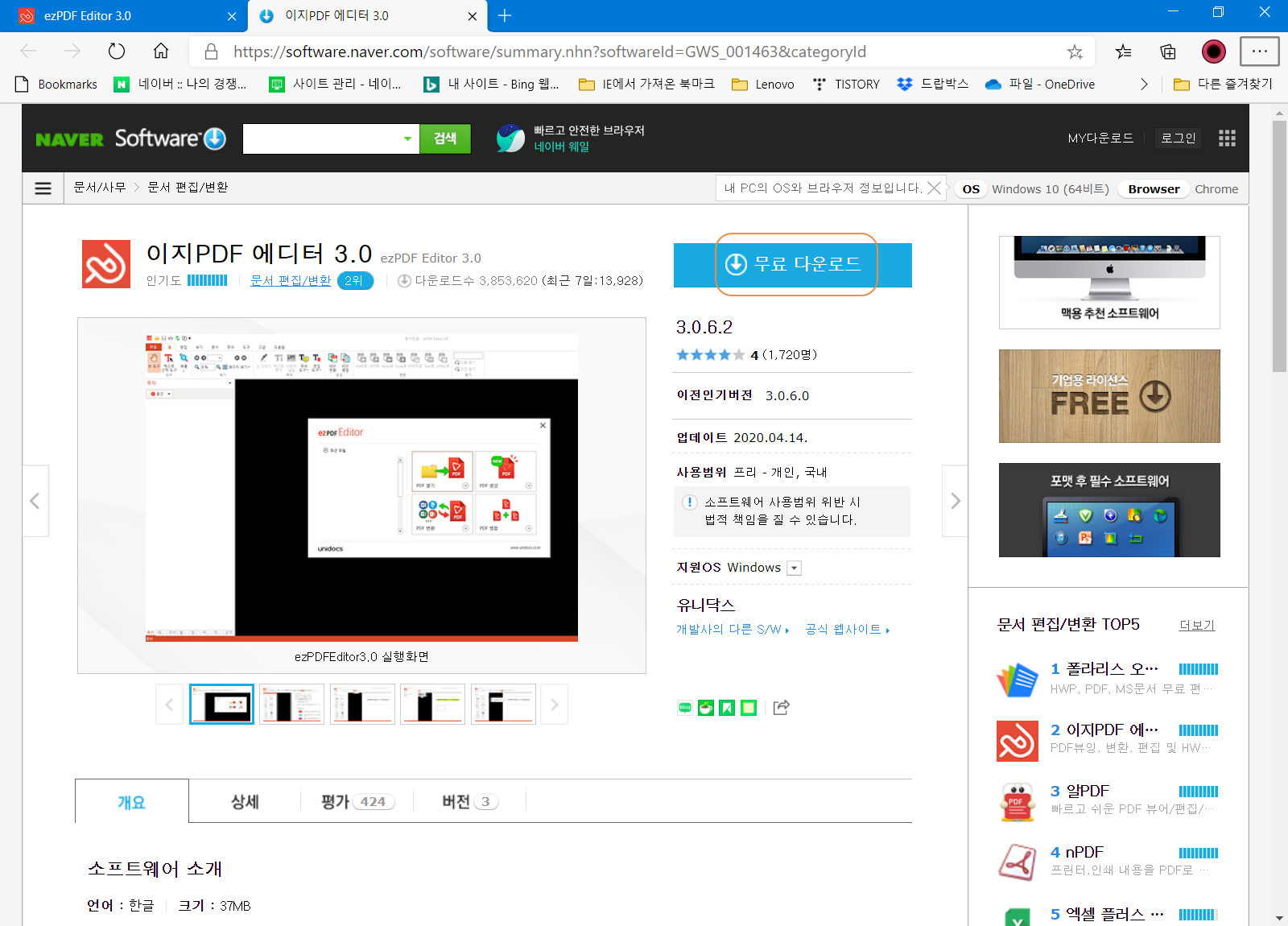The height and width of the screenshot is (926, 1288).
Task: Select the 상세 tab
Action: coord(245,802)
